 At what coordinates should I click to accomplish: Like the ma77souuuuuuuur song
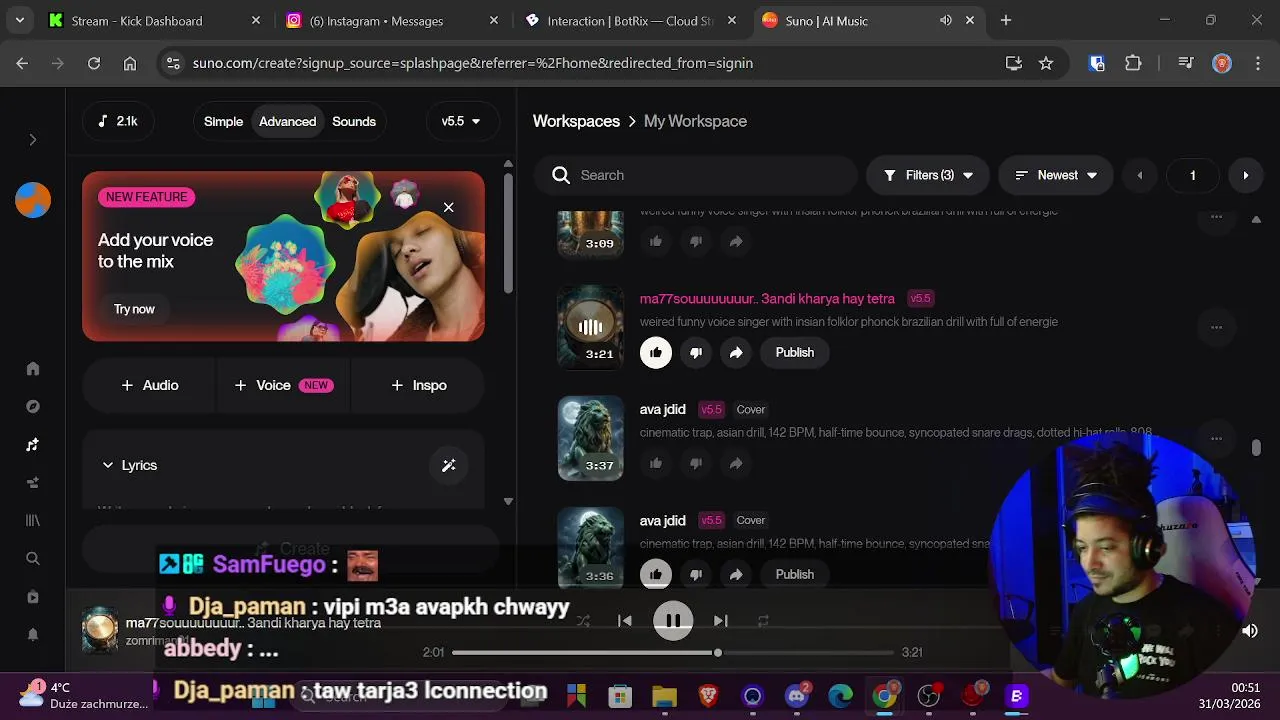point(656,352)
